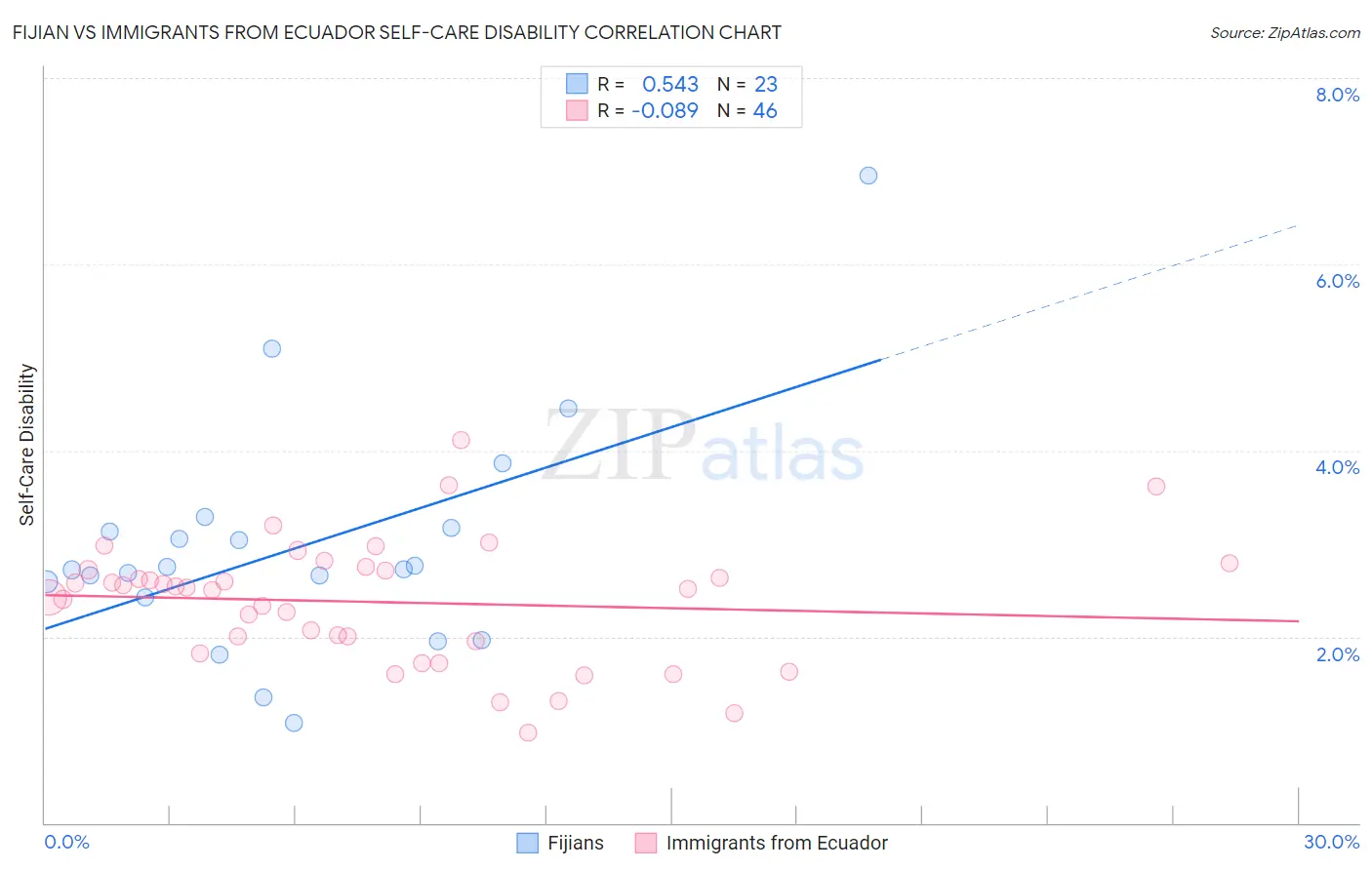
Task: Click the R value 0.543 text
Action: pos(670,84)
